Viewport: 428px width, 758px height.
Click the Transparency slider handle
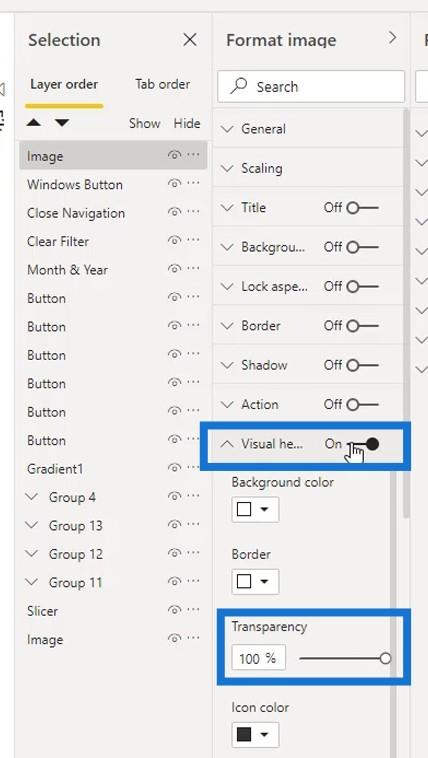coord(385,658)
